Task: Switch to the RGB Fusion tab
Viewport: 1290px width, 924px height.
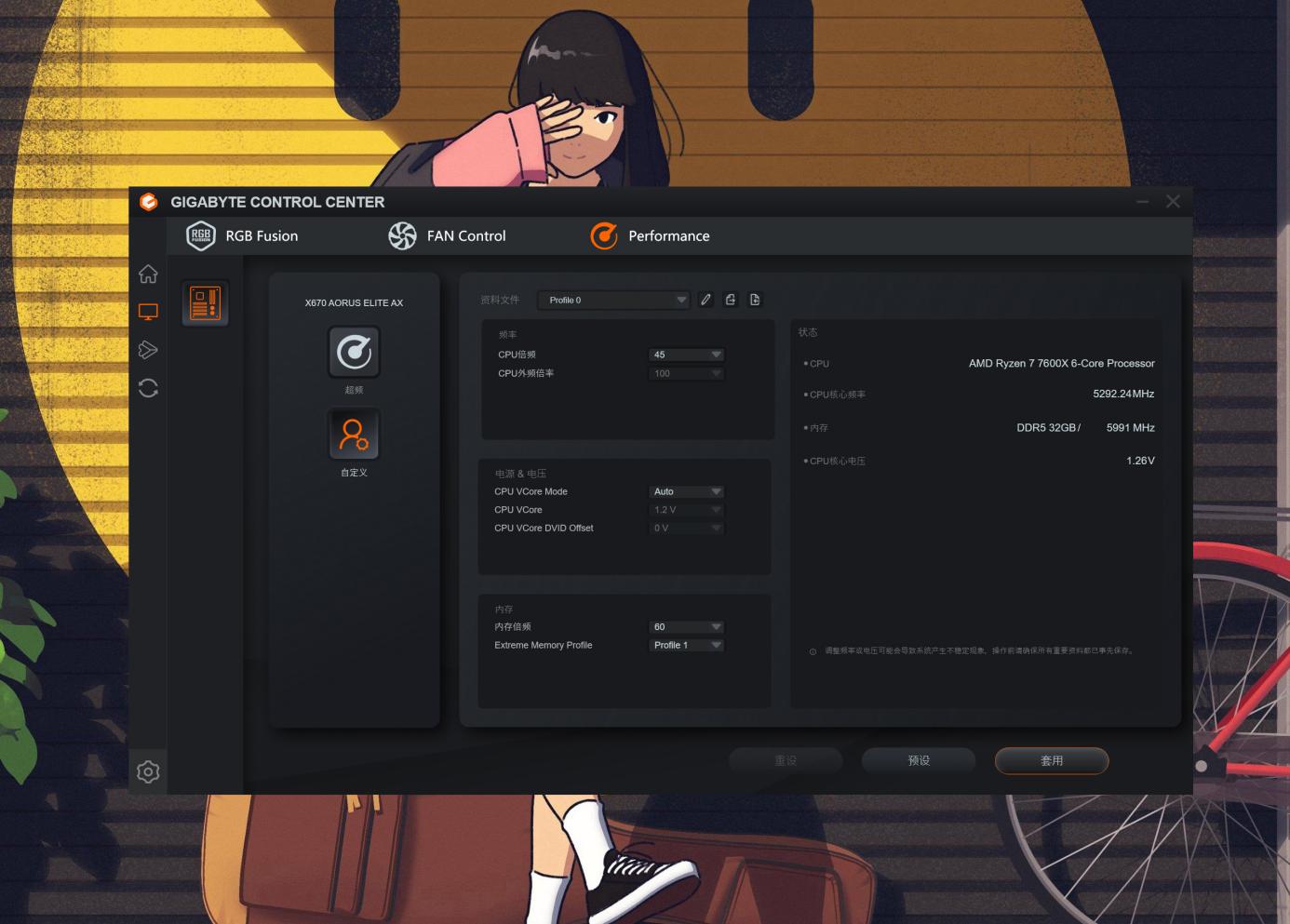Action: point(242,236)
